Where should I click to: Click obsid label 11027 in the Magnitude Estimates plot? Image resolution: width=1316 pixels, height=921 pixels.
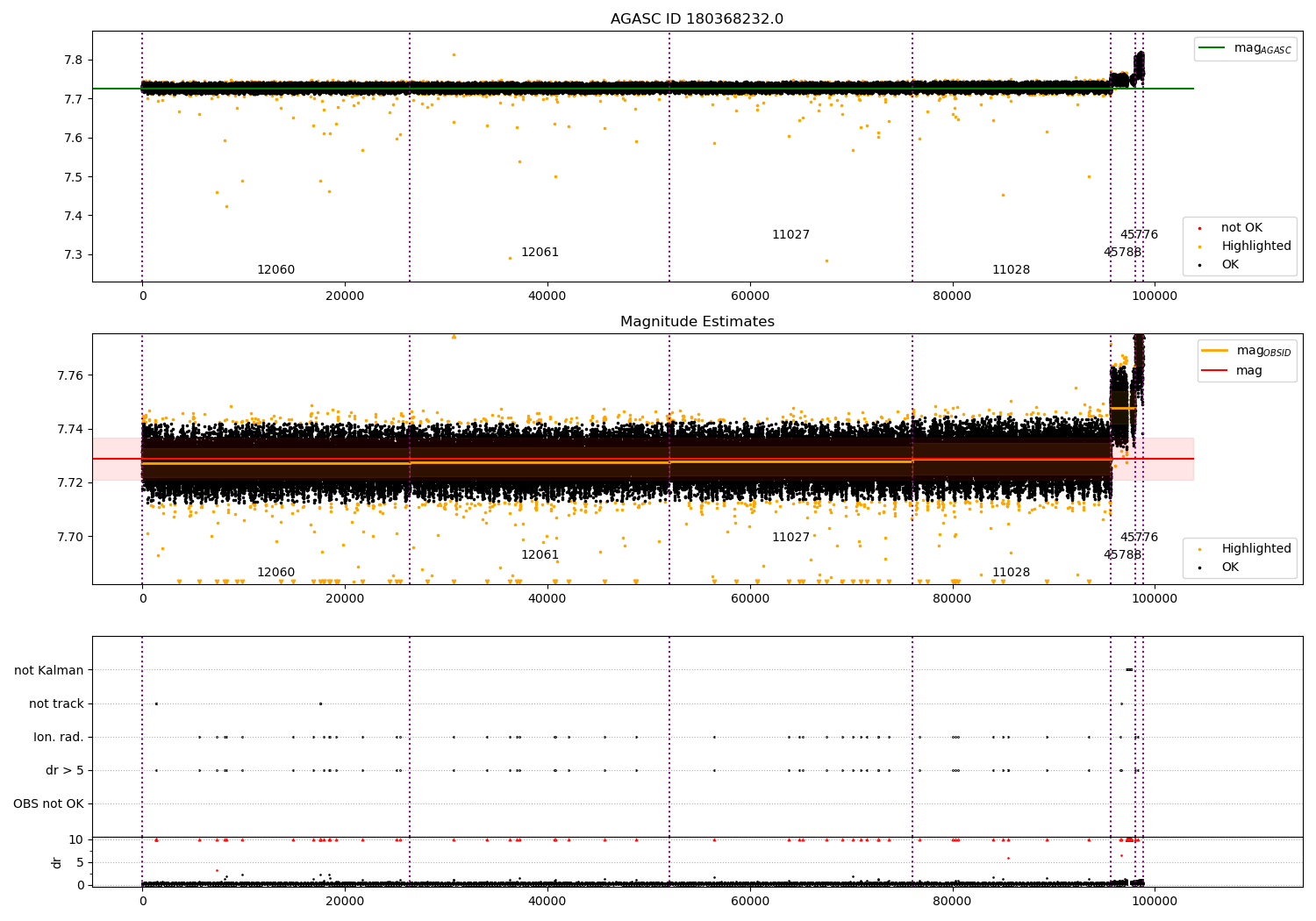pyautogui.click(x=790, y=538)
